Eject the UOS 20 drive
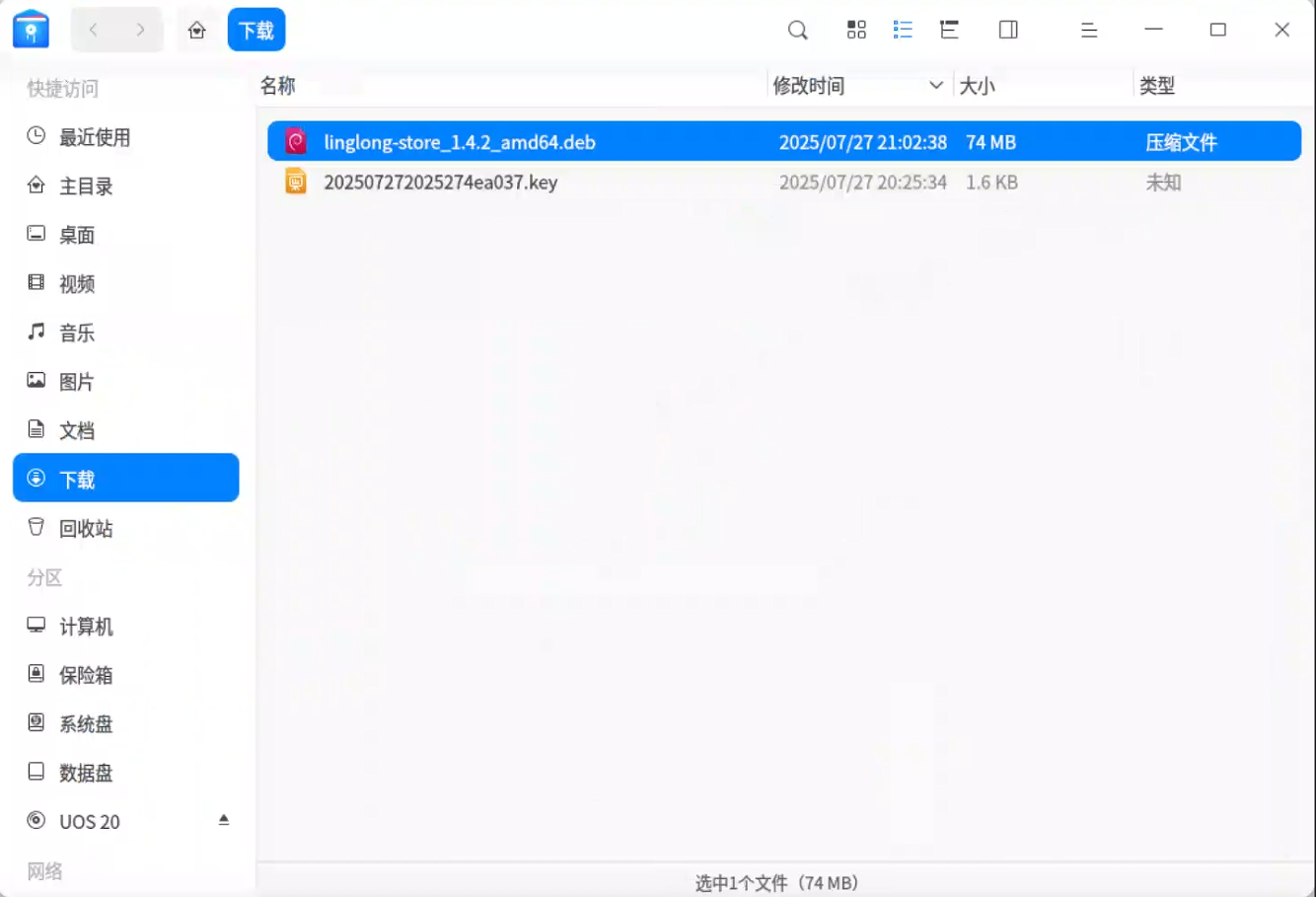The height and width of the screenshot is (897, 1316). click(224, 819)
